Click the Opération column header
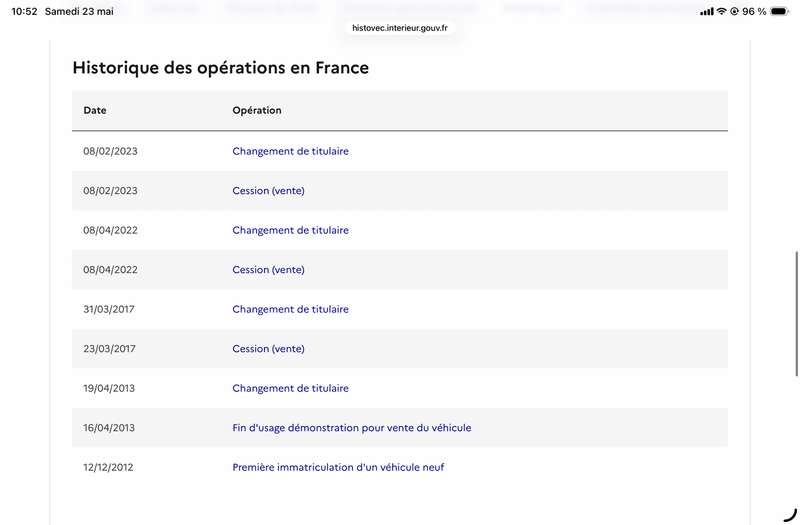The height and width of the screenshot is (525, 800). coord(257,110)
